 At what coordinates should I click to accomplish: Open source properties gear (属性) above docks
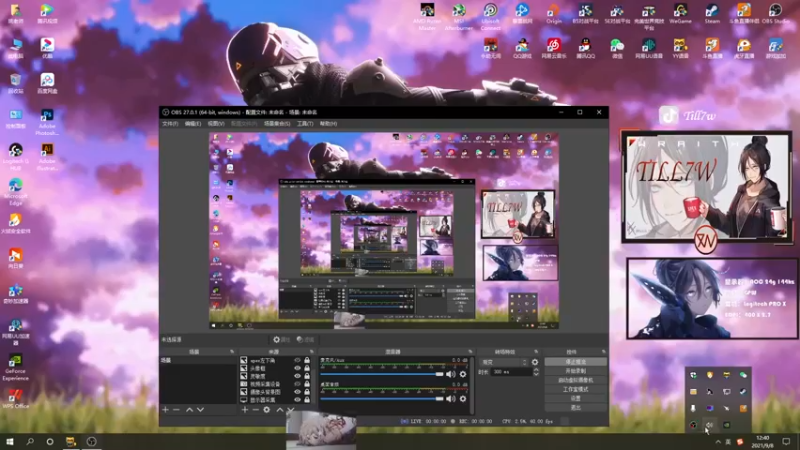coord(281,339)
